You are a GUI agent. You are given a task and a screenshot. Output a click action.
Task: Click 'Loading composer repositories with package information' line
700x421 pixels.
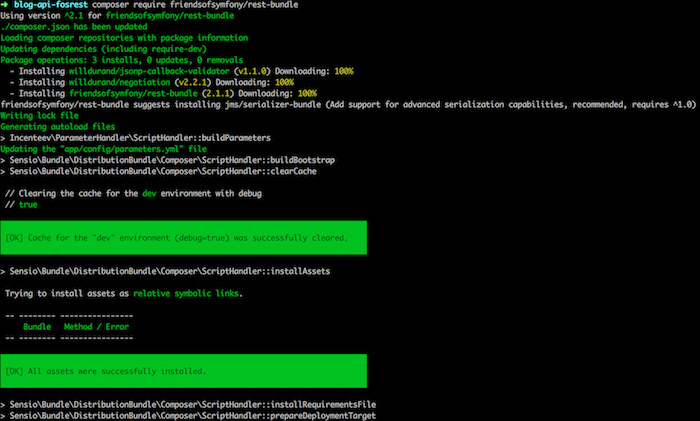pyautogui.click(x=124, y=38)
